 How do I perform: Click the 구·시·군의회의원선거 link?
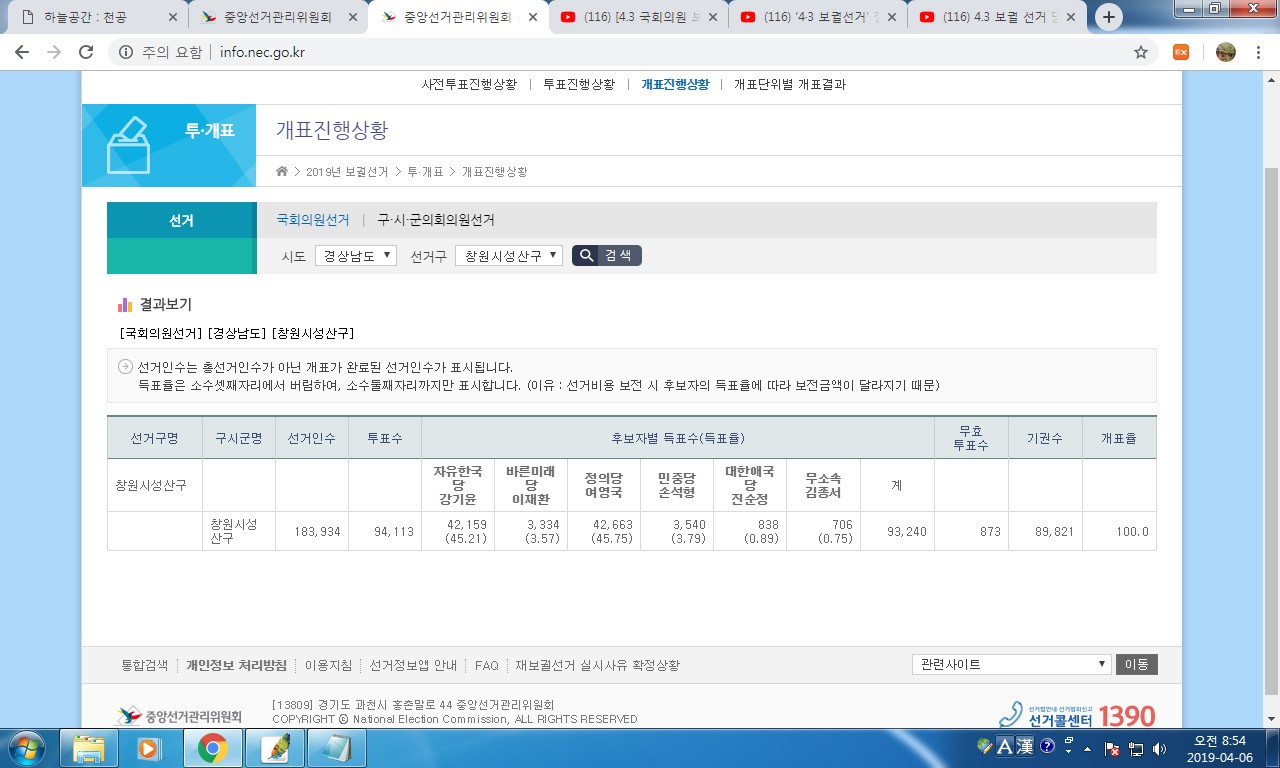435,220
